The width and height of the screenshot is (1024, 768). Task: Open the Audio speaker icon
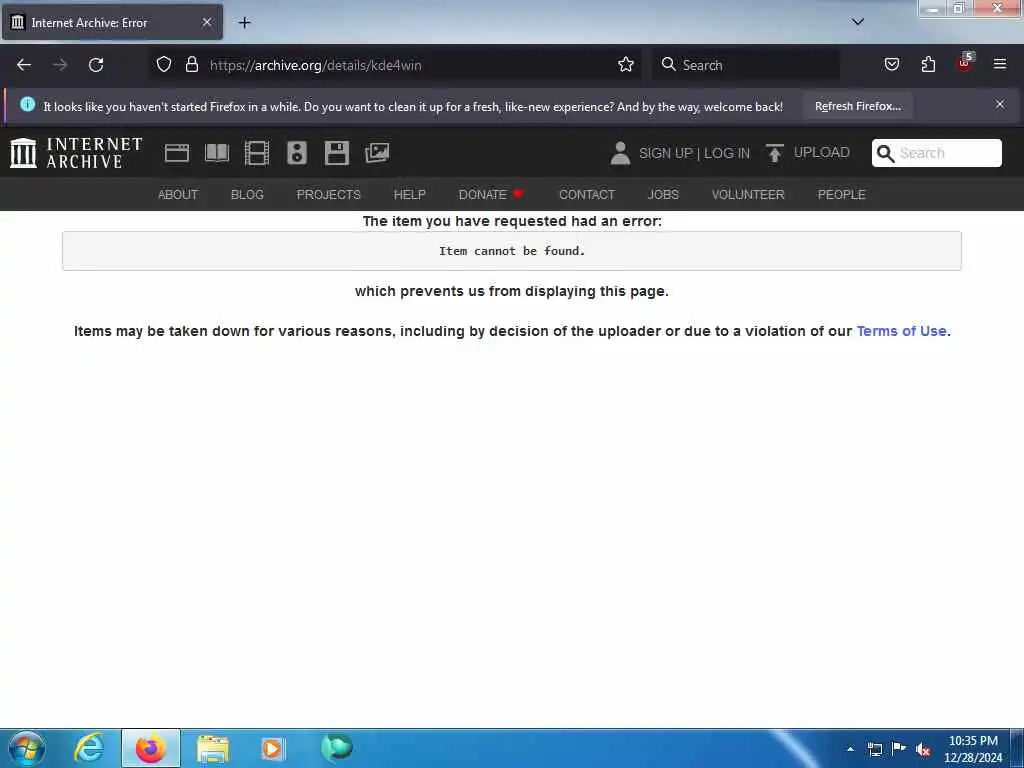(x=296, y=153)
